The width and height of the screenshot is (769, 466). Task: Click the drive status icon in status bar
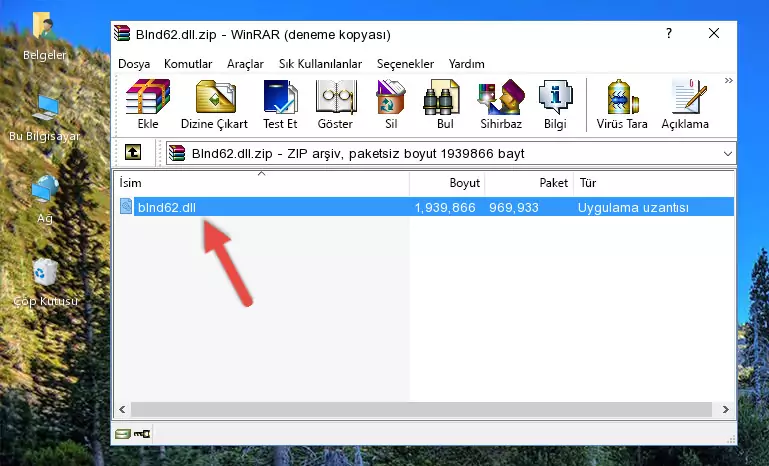pyautogui.click(x=123, y=434)
